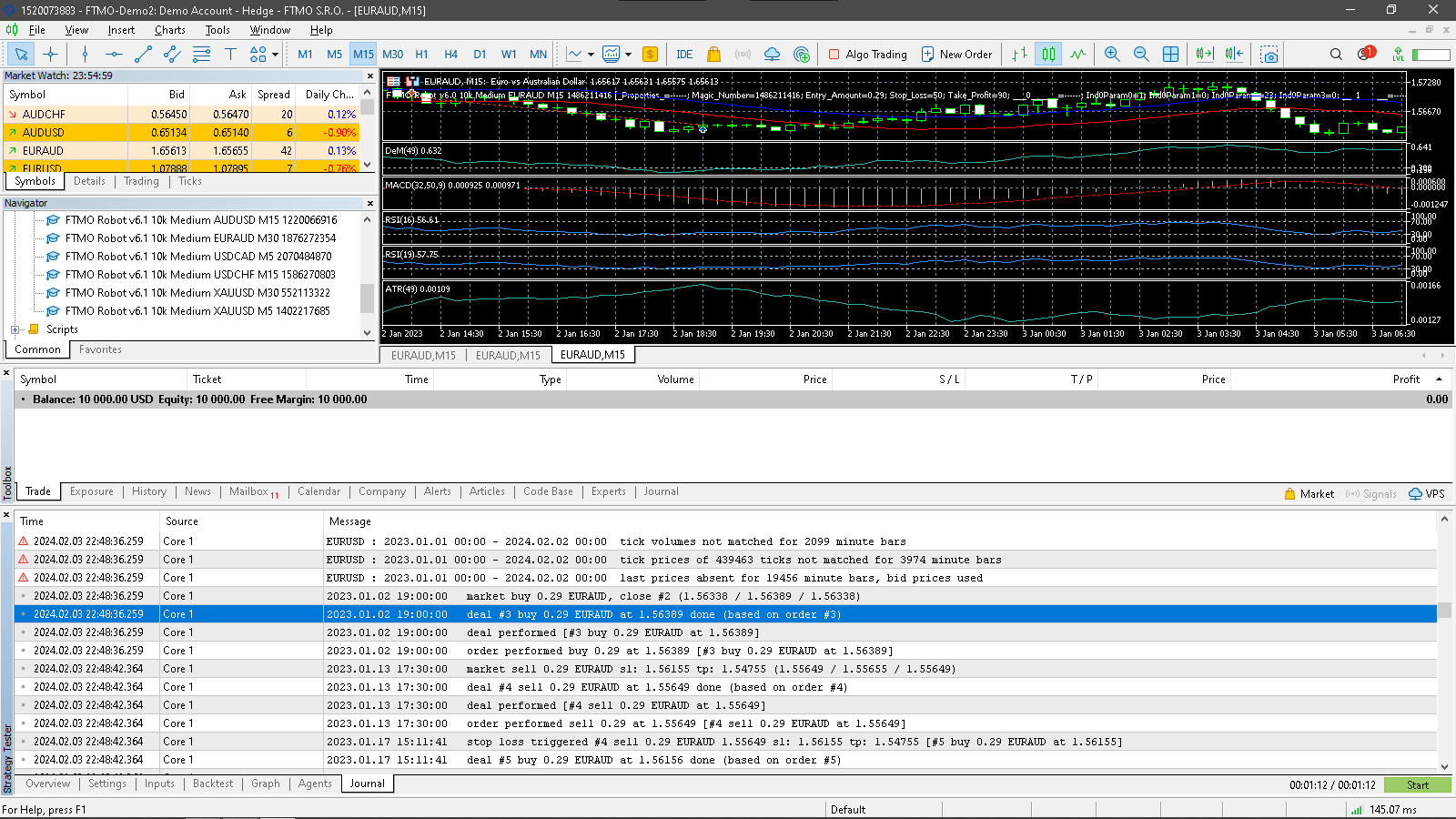Open the Charts menu
Image resolution: width=1456 pixels, height=819 pixels.
pyautogui.click(x=169, y=30)
